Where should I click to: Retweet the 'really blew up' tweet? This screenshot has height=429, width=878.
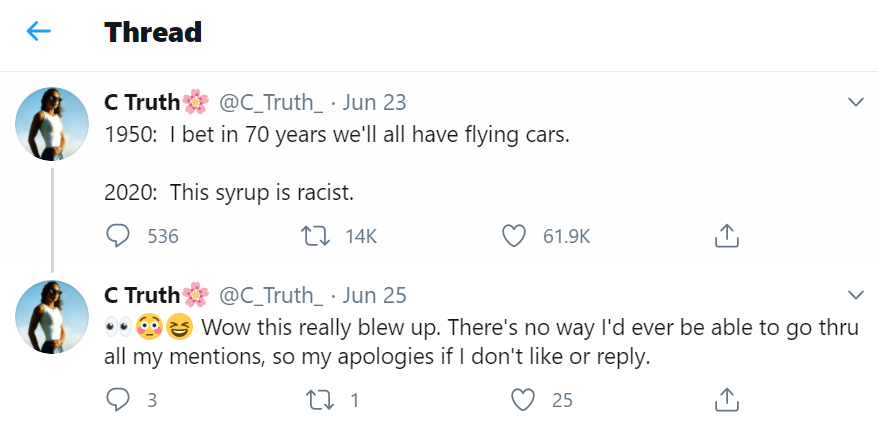[314, 400]
